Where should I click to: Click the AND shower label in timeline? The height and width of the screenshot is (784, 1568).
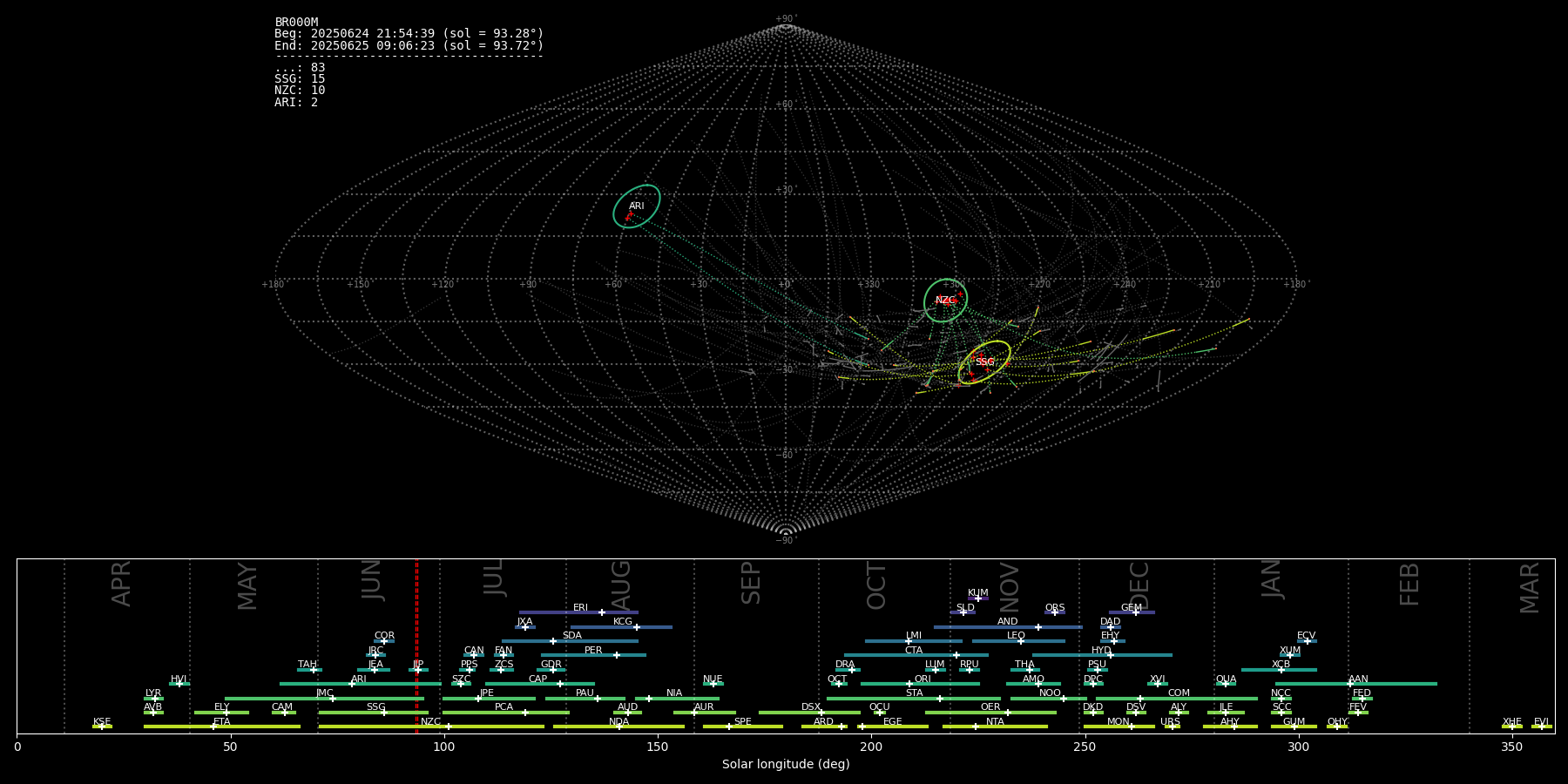tap(1008, 622)
